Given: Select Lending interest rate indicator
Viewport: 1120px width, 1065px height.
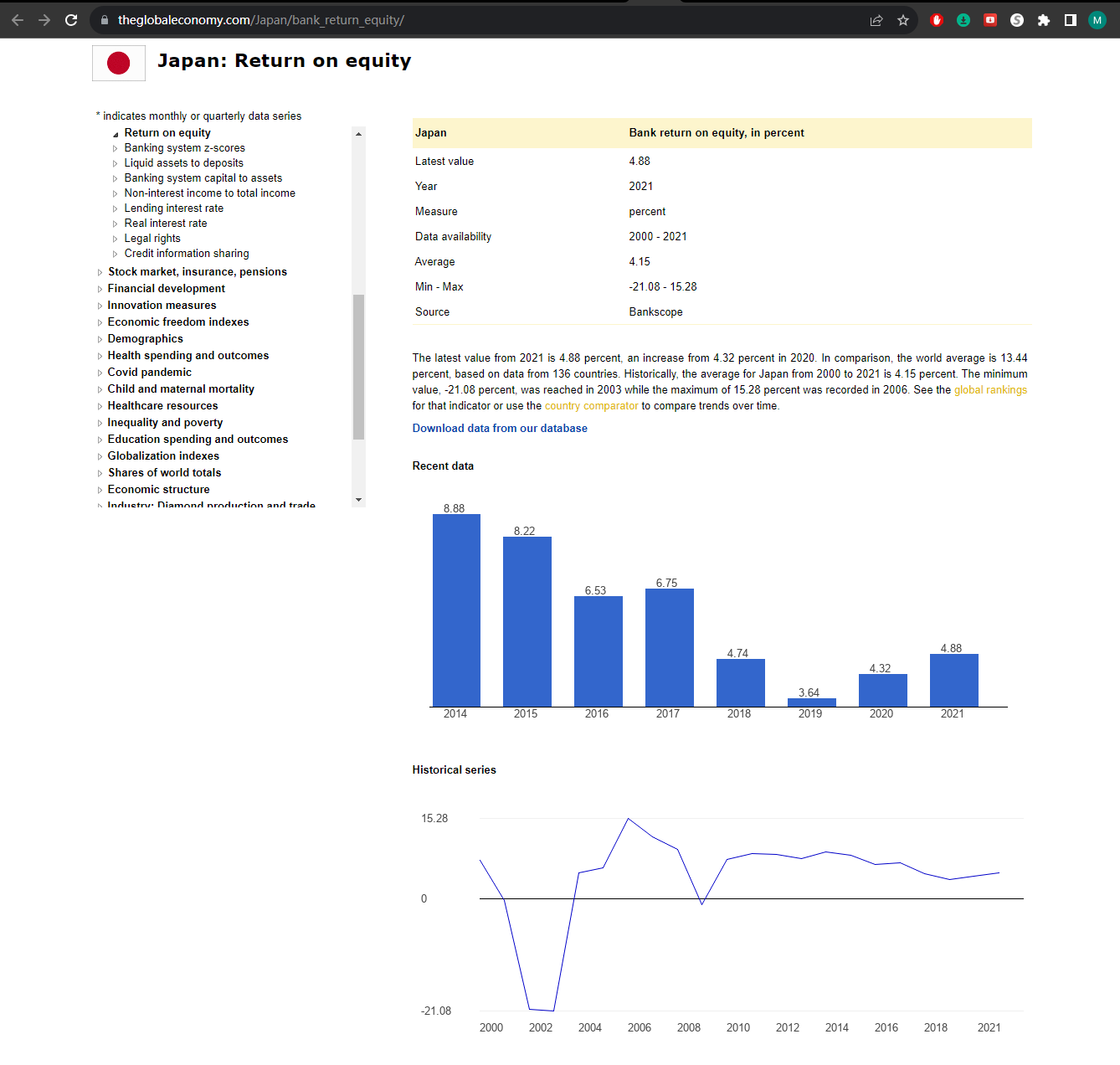Looking at the screenshot, I should click(173, 208).
